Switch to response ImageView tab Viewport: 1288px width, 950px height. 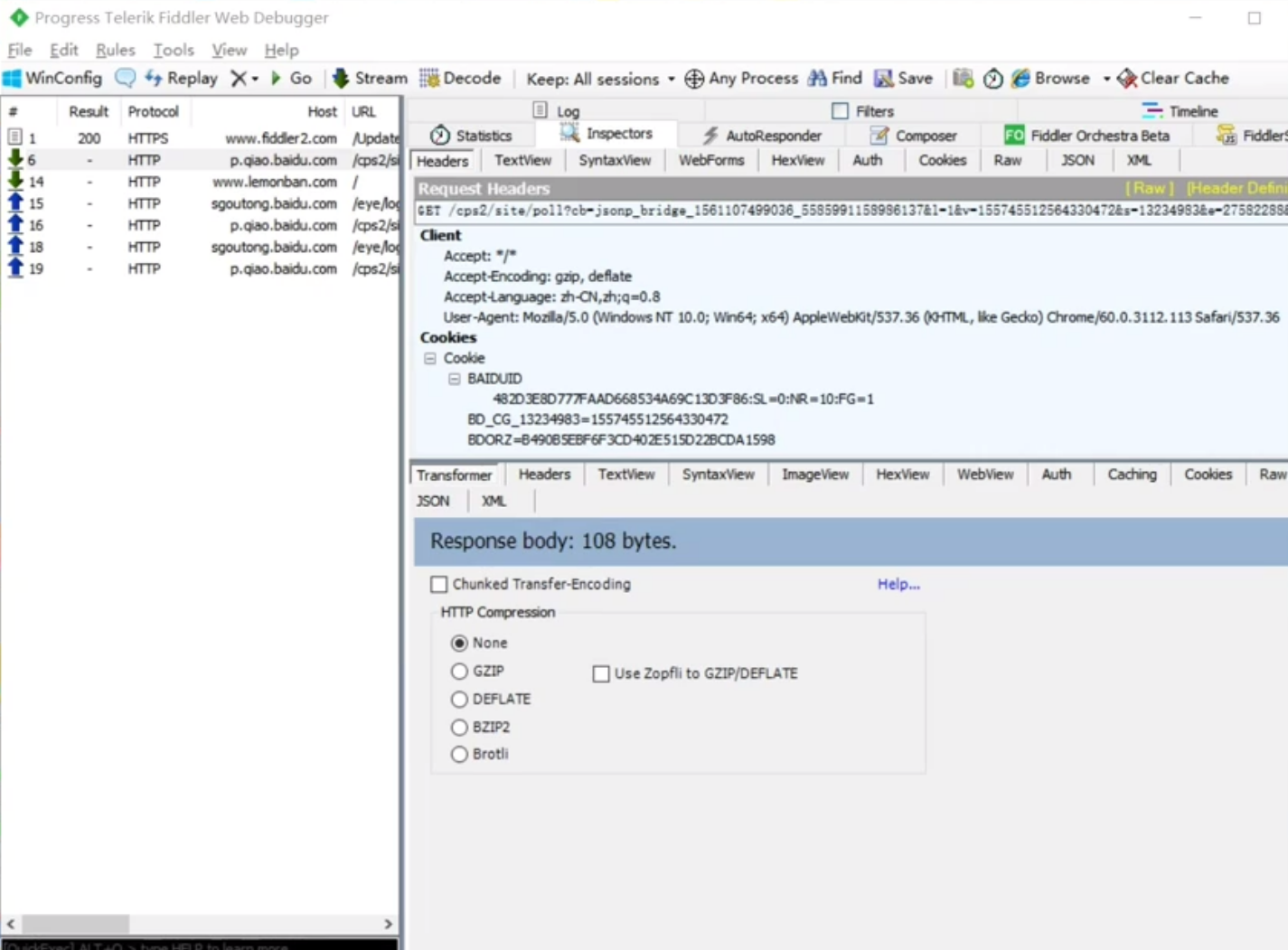click(x=815, y=475)
